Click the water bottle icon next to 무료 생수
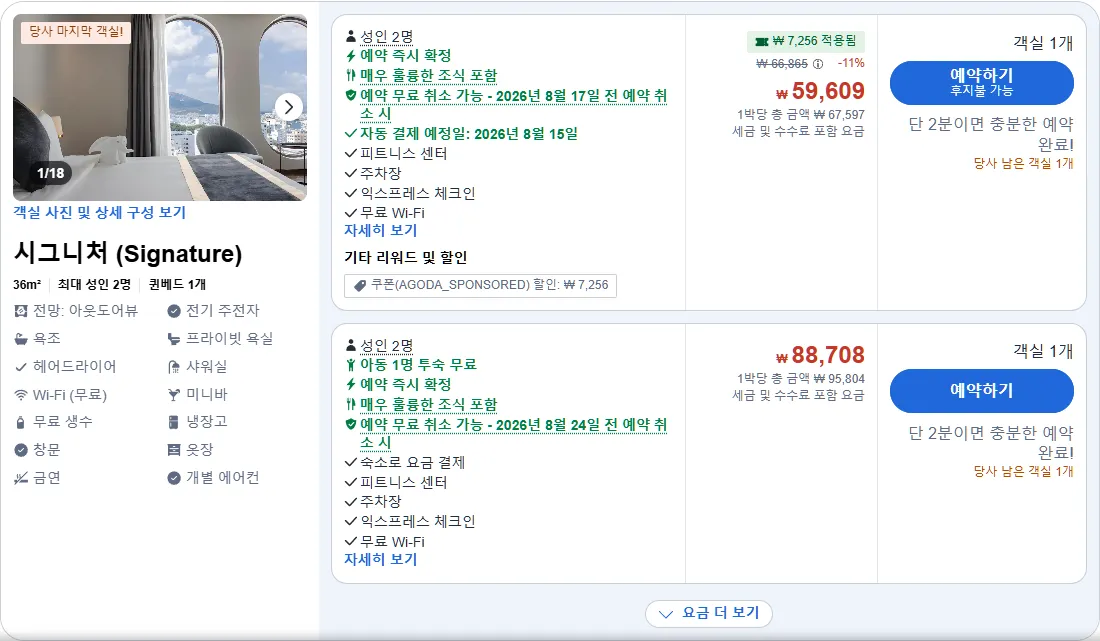This screenshot has width=1100, height=641. pos(20,422)
